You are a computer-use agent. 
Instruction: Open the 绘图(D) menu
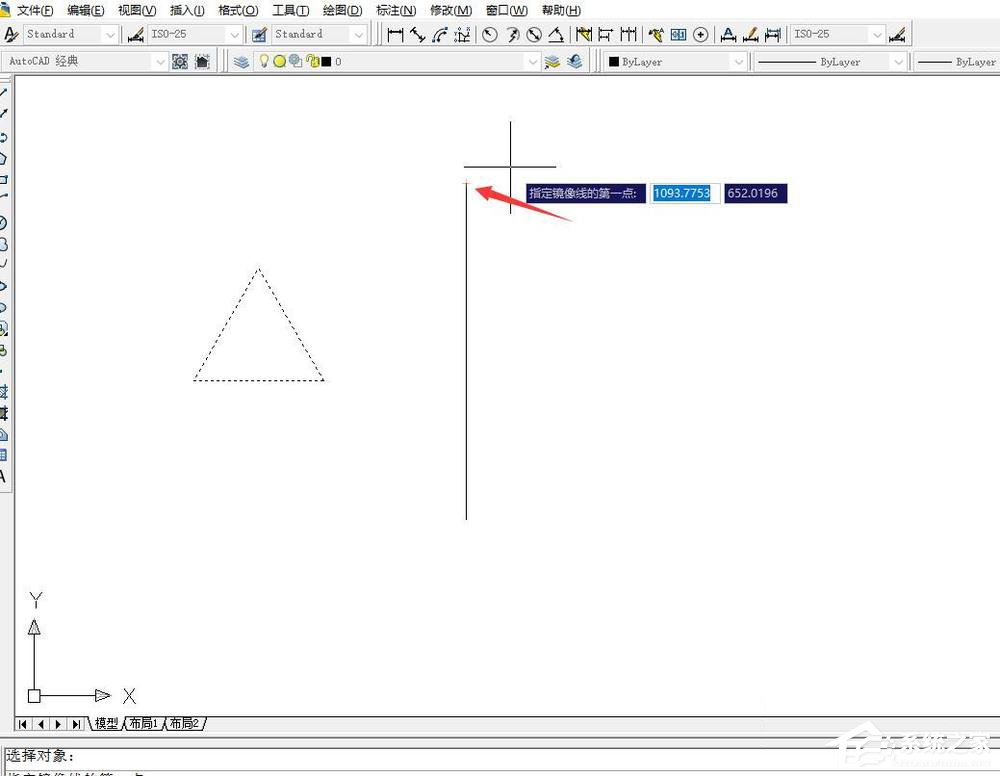coord(342,10)
